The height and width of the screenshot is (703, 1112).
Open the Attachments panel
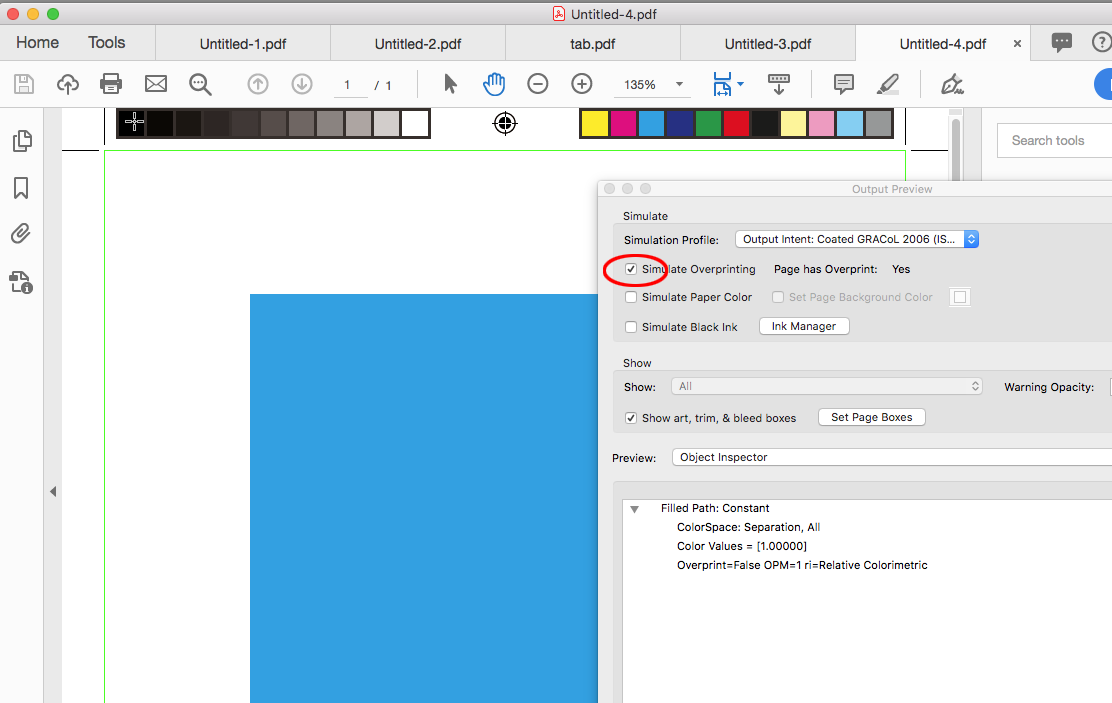tap(20, 233)
